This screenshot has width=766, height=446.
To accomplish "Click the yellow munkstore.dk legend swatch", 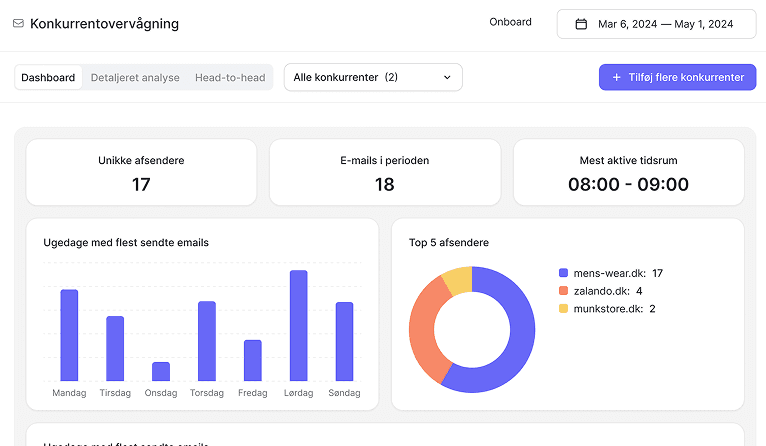I will click(563, 308).
